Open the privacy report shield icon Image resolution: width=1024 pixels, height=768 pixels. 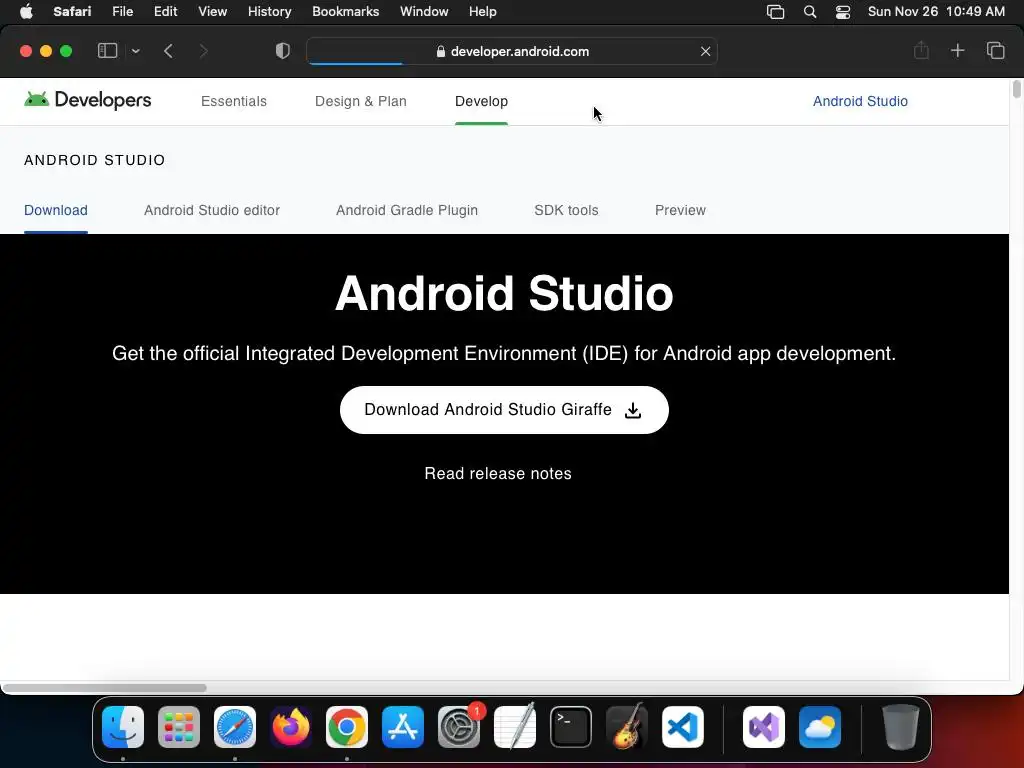pyautogui.click(x=283, y=51)
